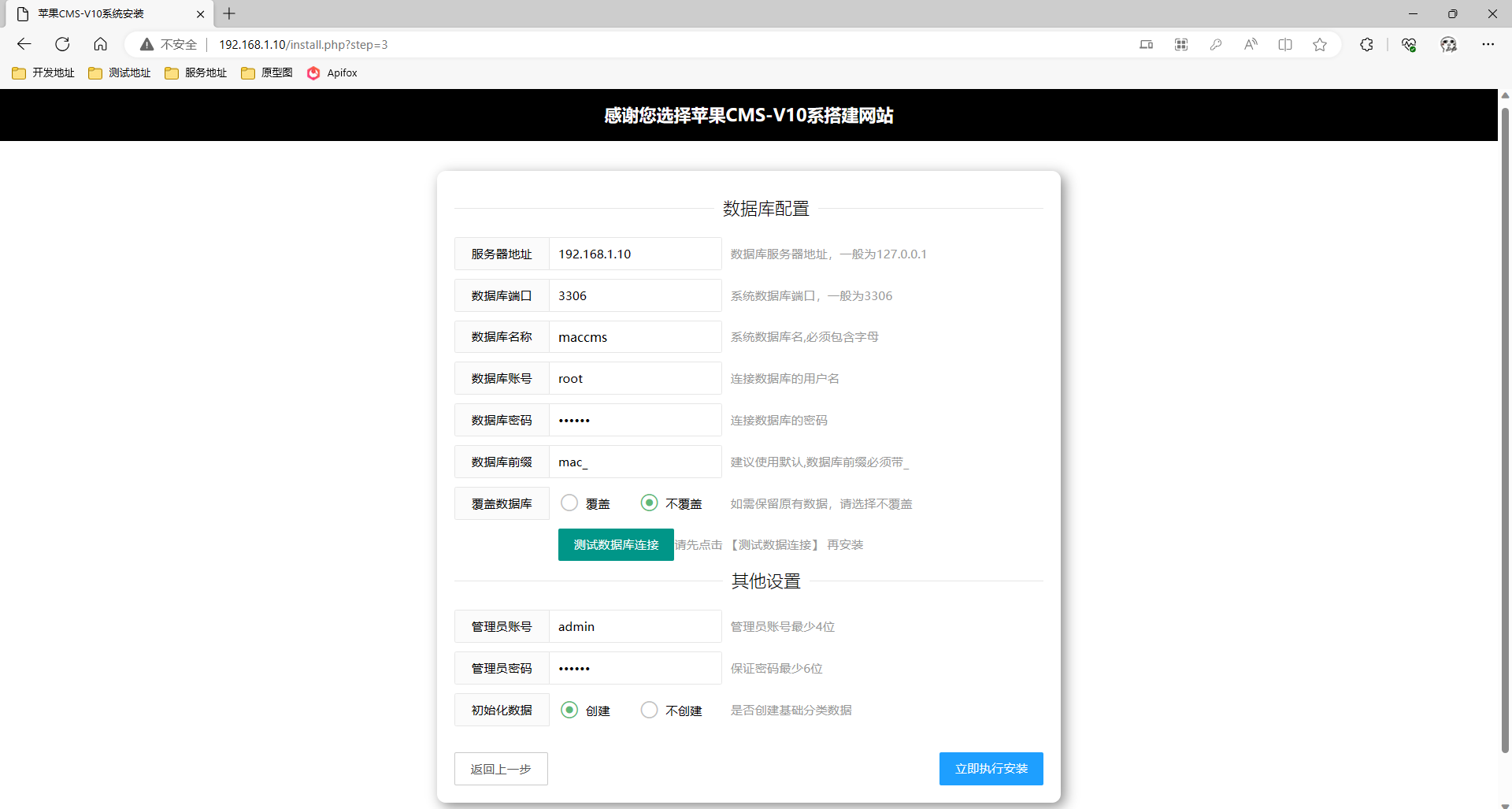The height and width of the screenshot is (809, 1512).
Task: Click hint text 管理员账号最少4位
Action: tap(782, 626)
